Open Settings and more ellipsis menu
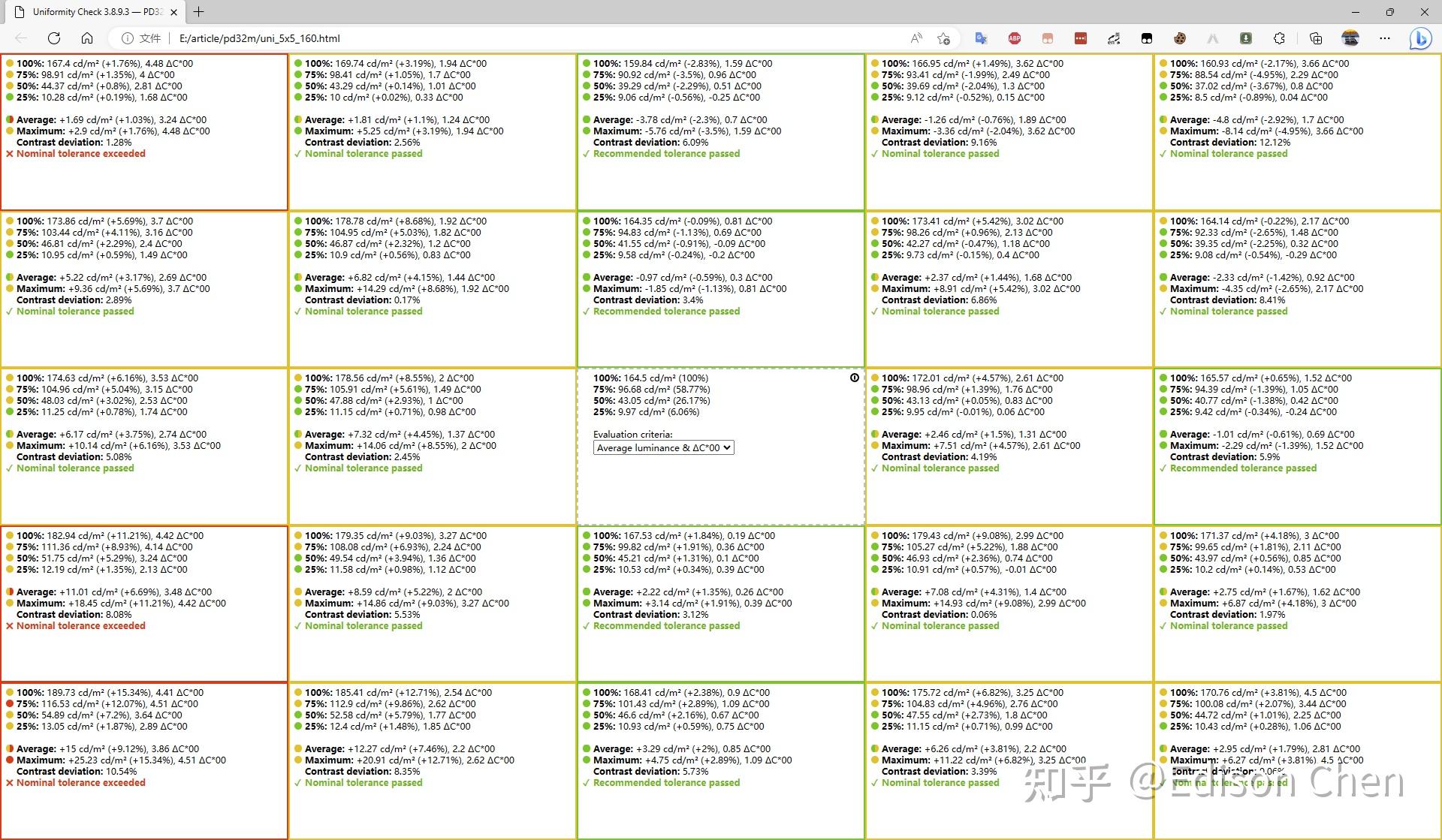1442x840 pixels. pyautogui.click(x=1385, y=38)
